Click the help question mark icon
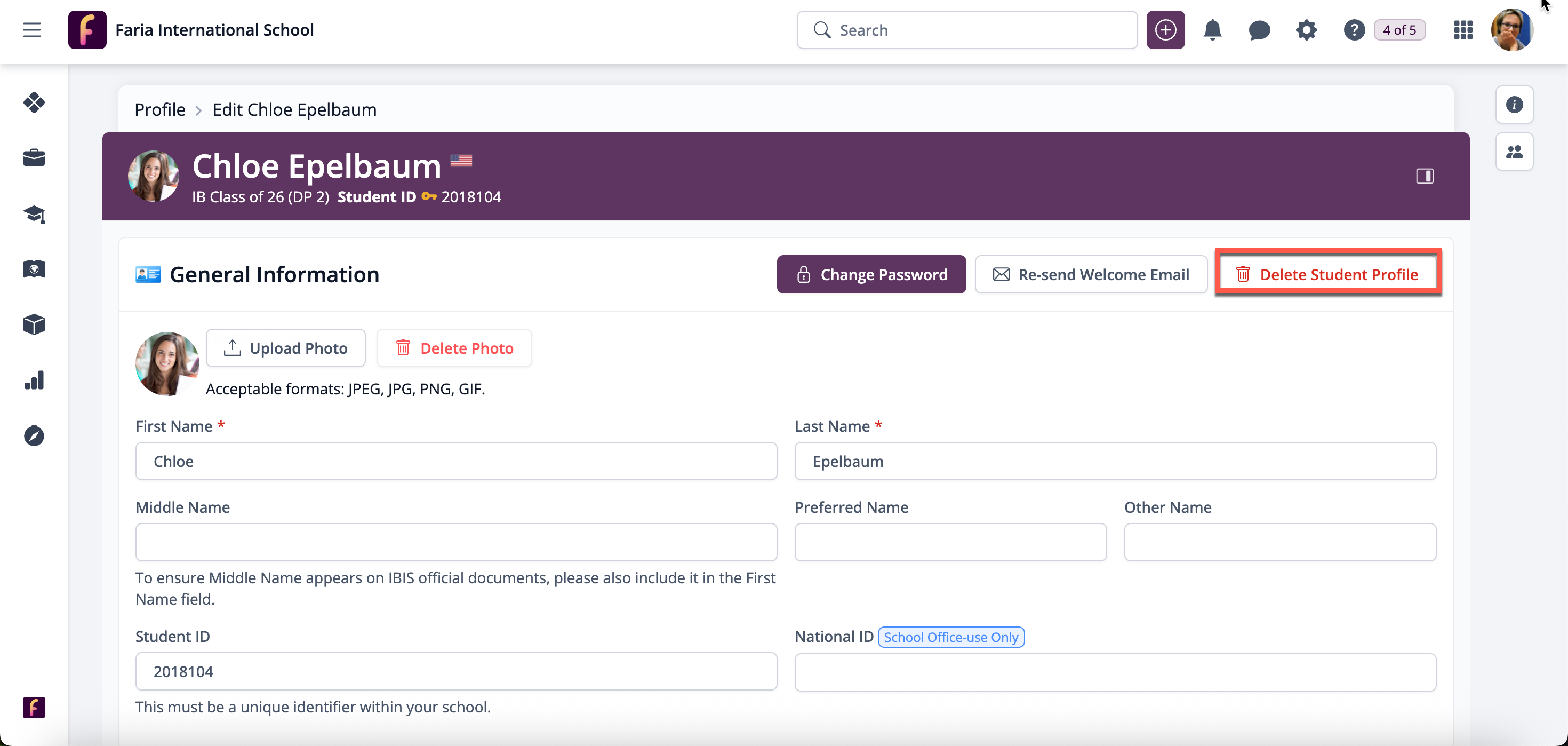The height and width of the screenshot is (746, 1568). click(x=1354, y=30)
